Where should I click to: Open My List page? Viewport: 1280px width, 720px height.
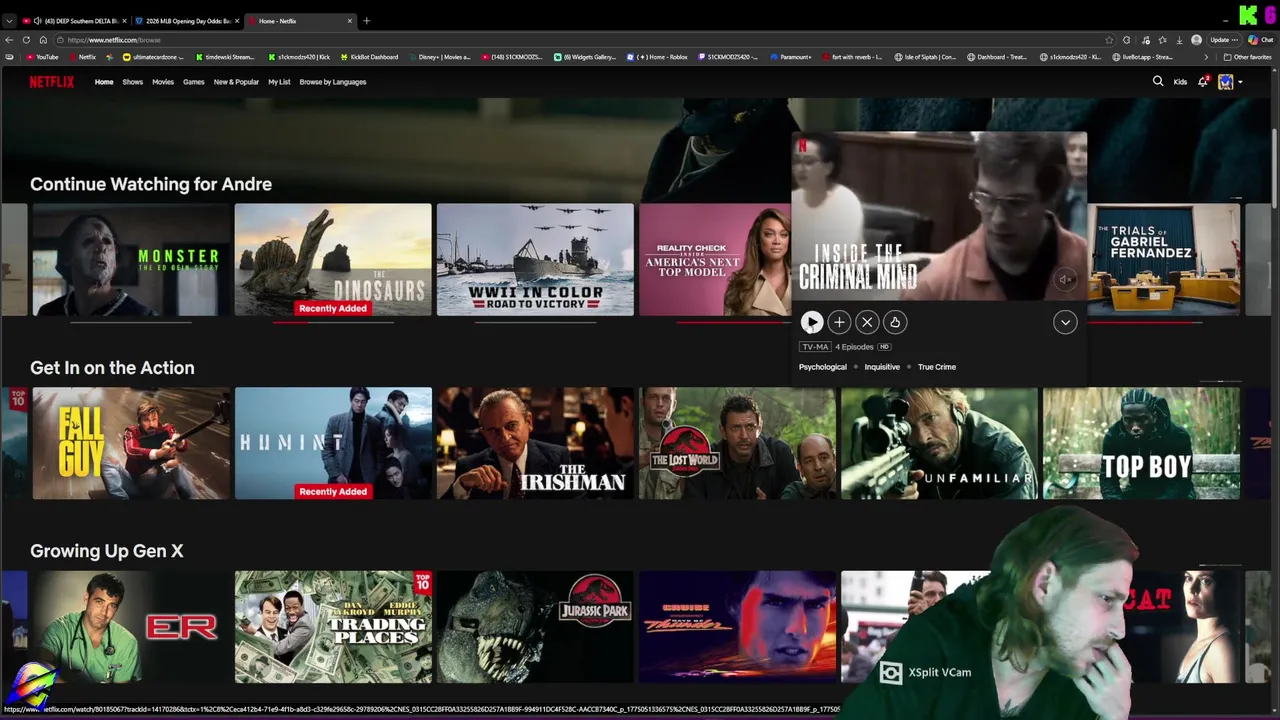click(x=279, y=82)
